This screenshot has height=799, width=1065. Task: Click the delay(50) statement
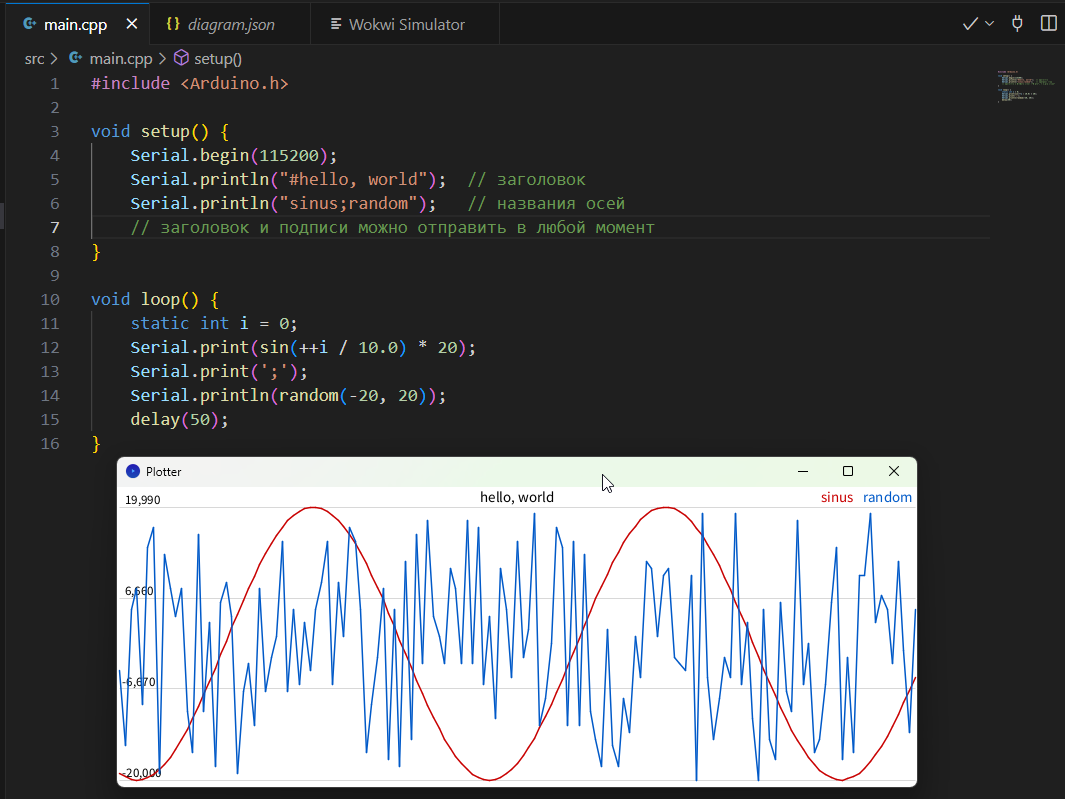[179, 420]
